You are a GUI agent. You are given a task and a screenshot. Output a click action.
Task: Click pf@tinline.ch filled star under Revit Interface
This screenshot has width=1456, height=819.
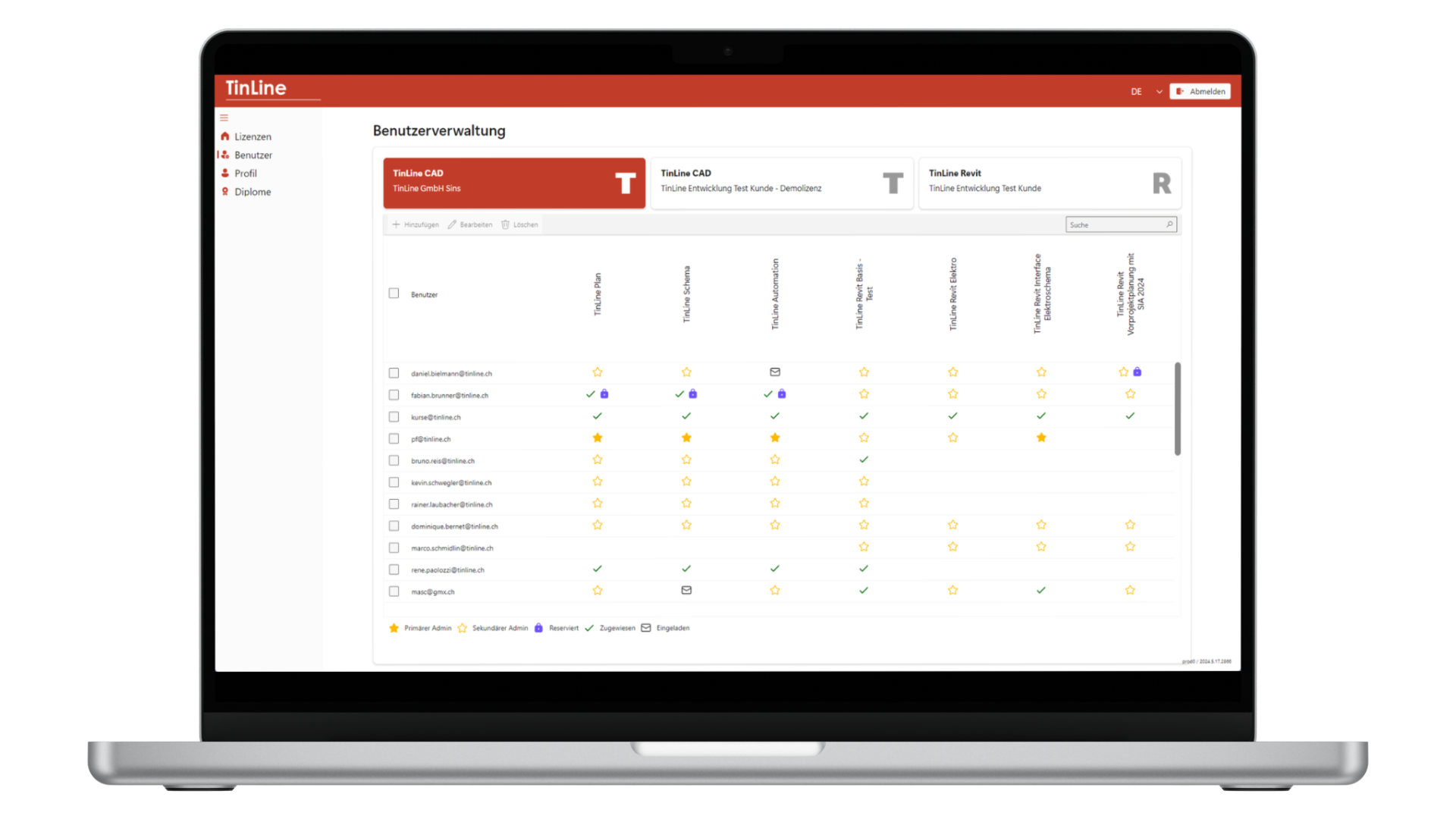pyautogui.click(x=1041, y=438)
